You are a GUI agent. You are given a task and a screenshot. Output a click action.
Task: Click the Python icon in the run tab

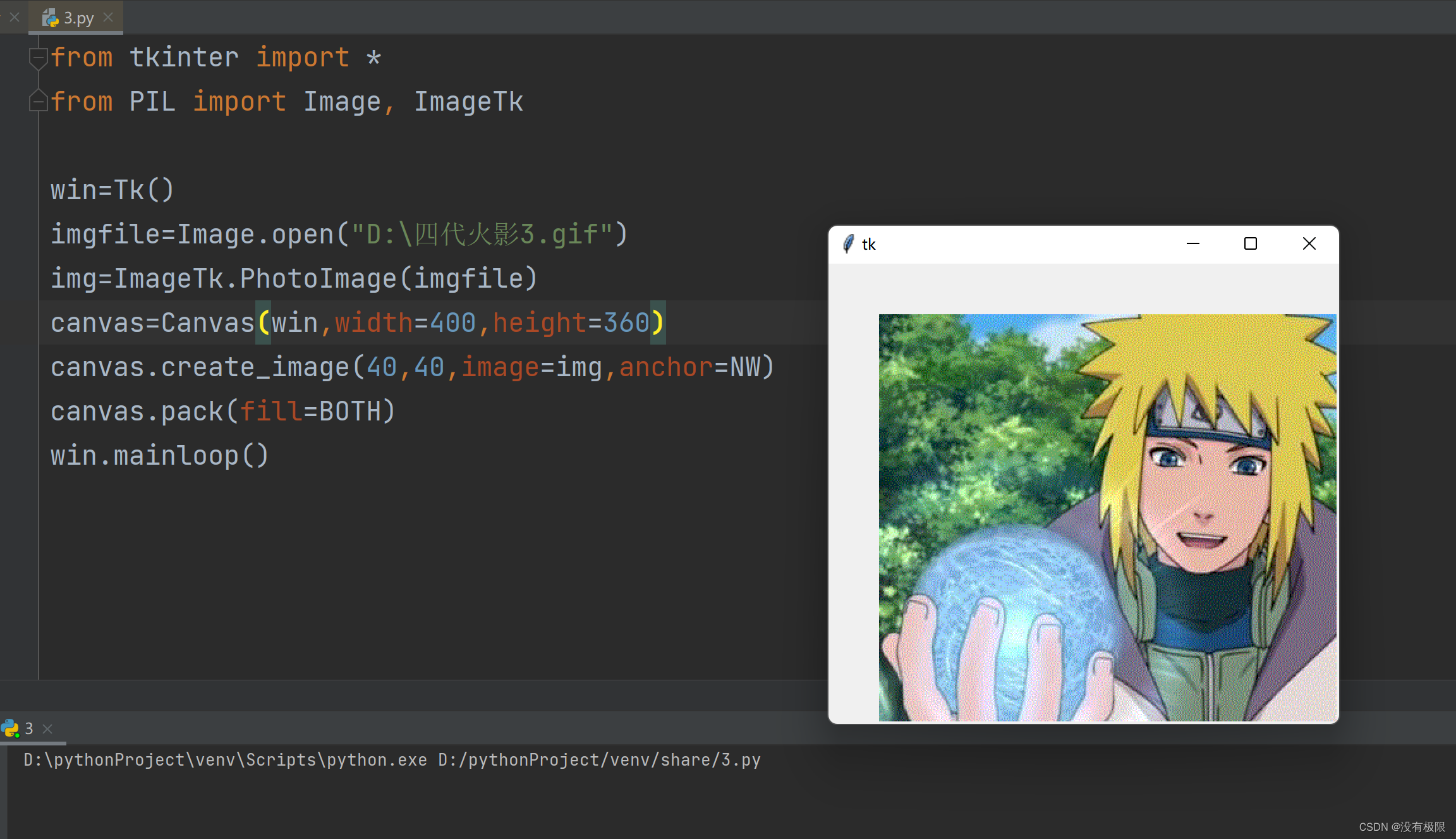point(10,728)
